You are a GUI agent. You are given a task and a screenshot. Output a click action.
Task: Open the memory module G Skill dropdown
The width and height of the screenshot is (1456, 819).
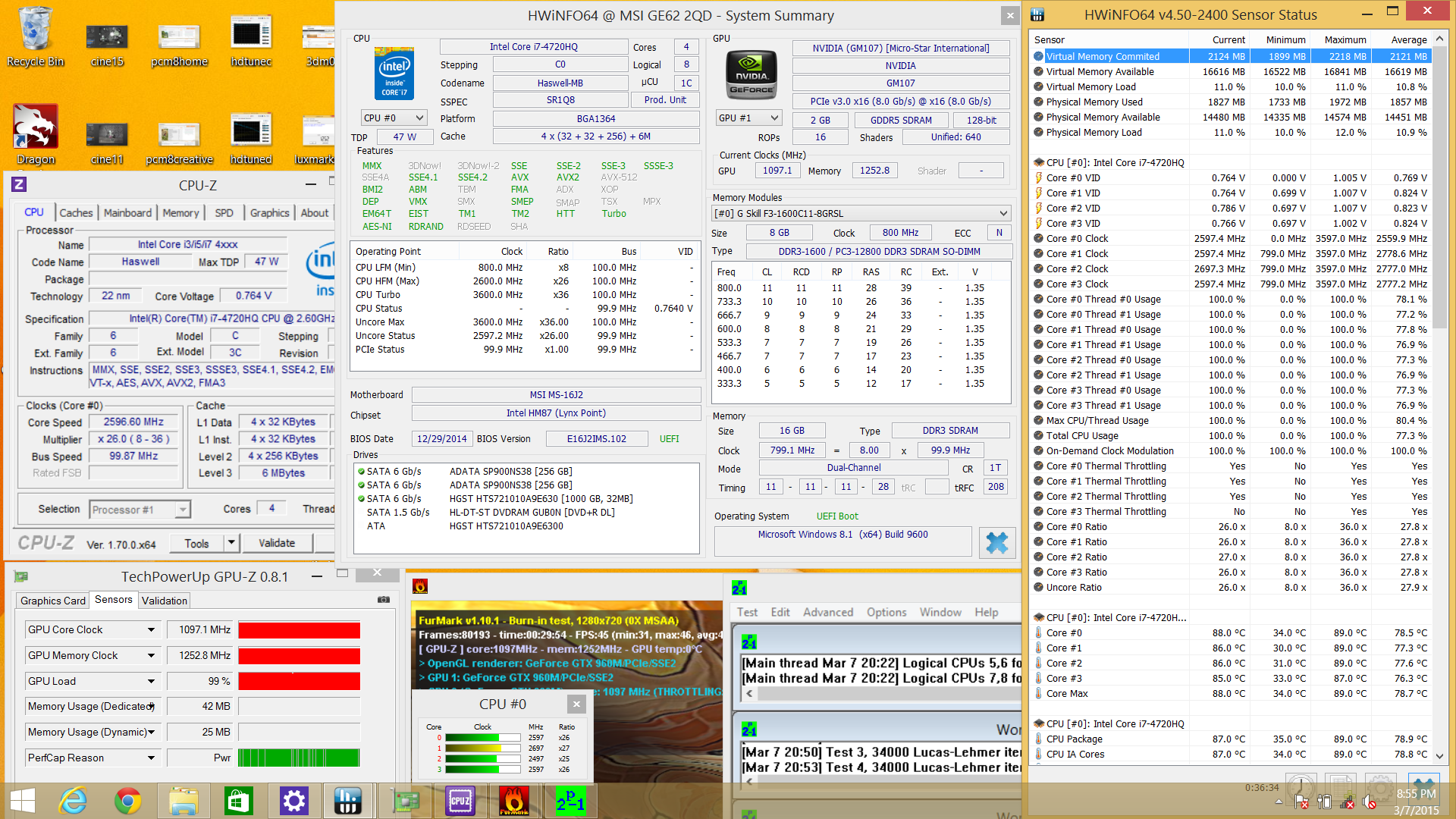point(861,213)
